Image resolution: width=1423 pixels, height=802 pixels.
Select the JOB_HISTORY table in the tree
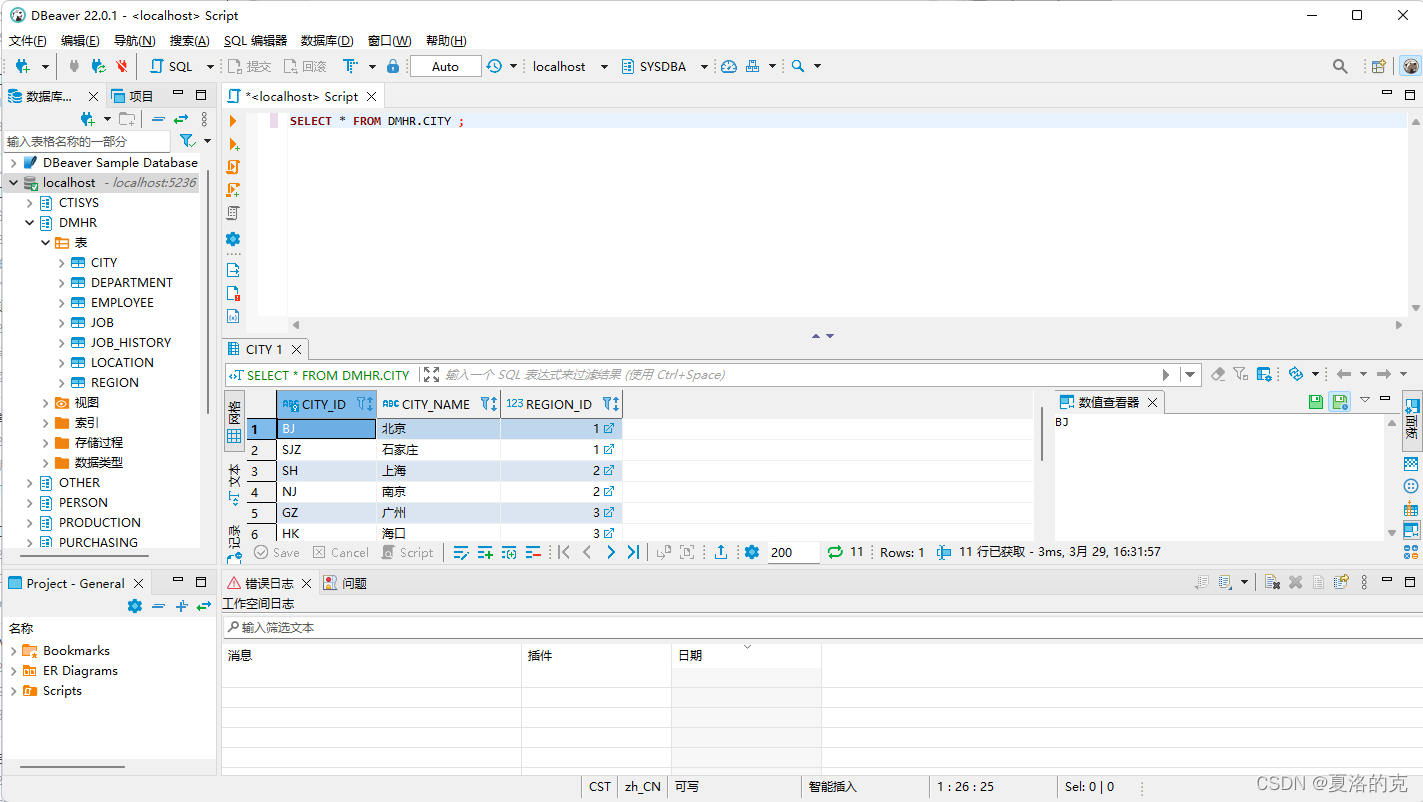pyautogui.click(x=130, y=342)
